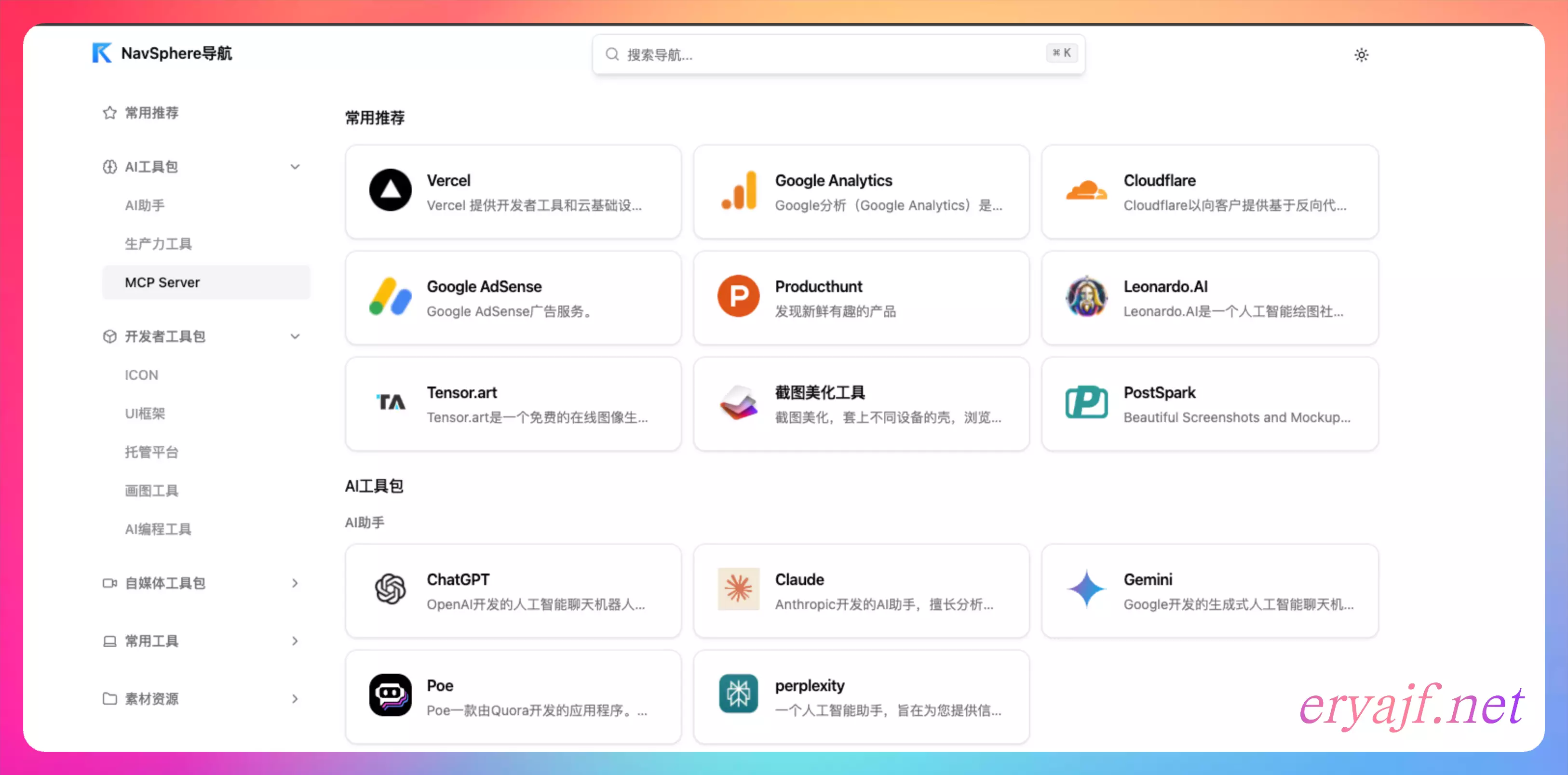The image size is (1568, 775).
Task: Click the NavSphere导航 site title
Action: pos(176,53)
